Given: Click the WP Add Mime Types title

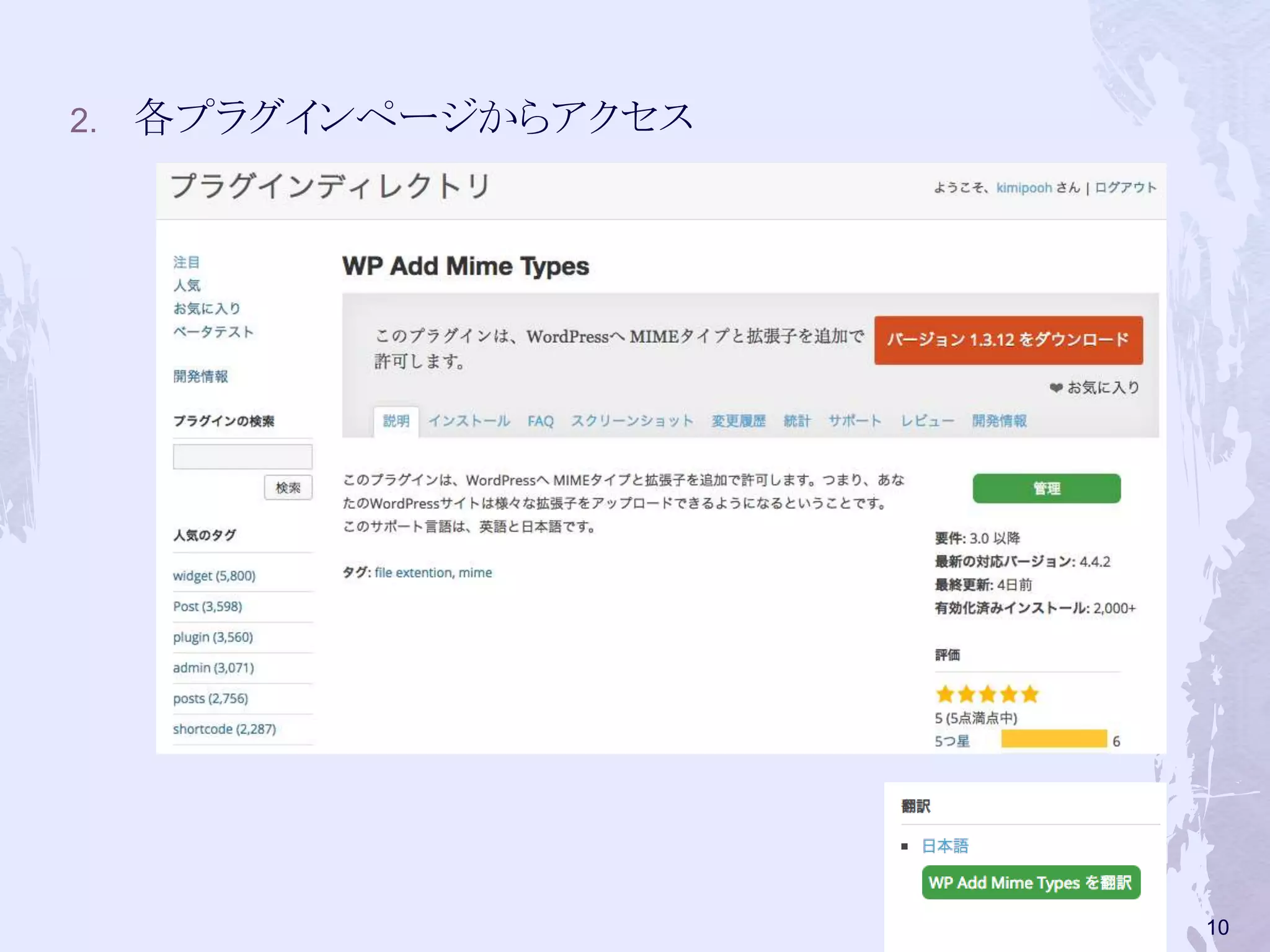Looking at the screenshot, I should (466, 267).
